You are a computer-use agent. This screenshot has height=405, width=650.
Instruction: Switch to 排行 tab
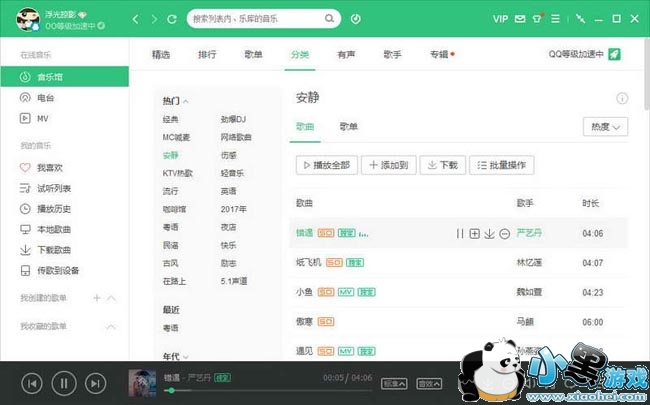coord(207,54)
